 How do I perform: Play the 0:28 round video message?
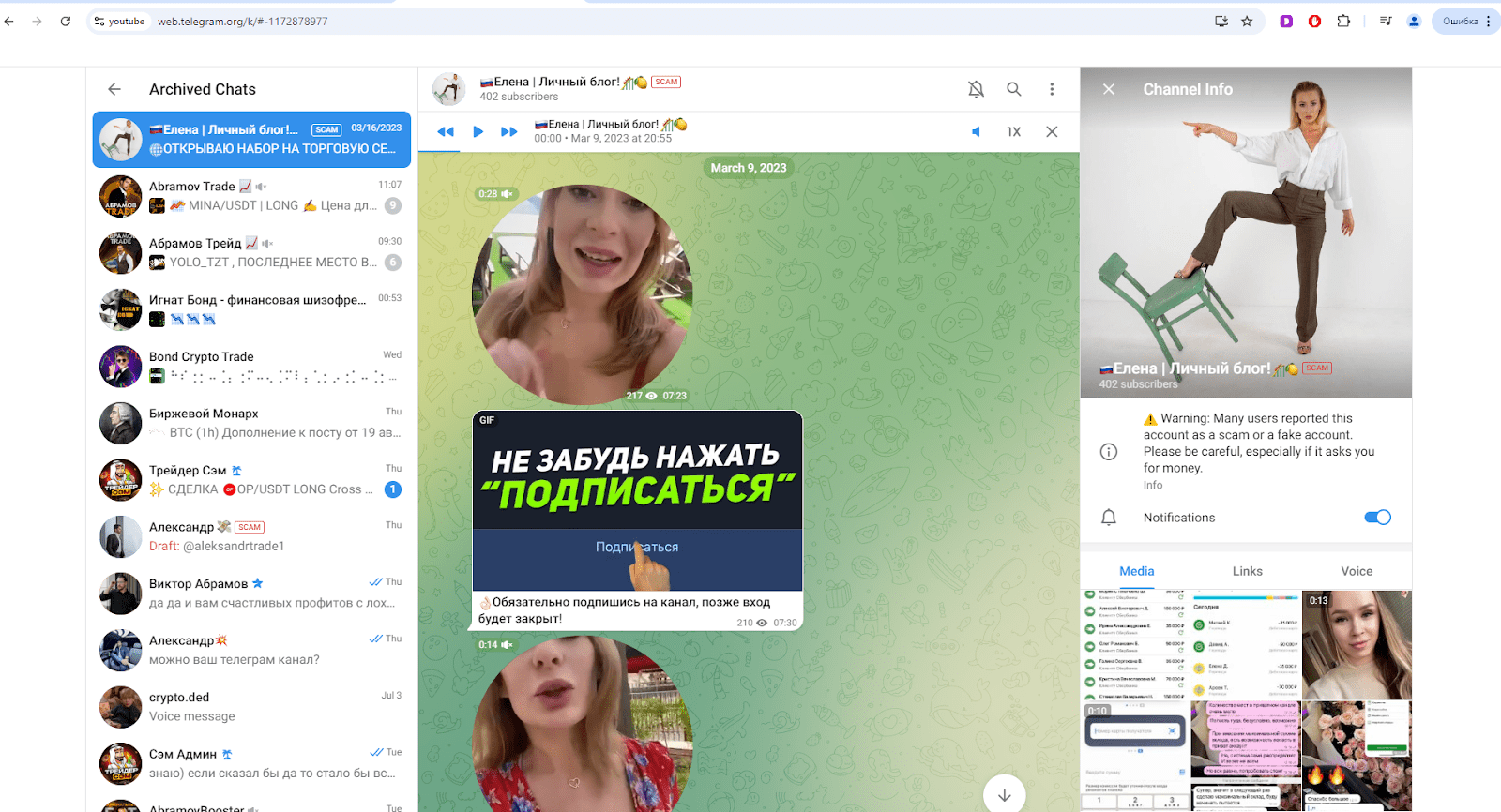click(x=583, y=294)
